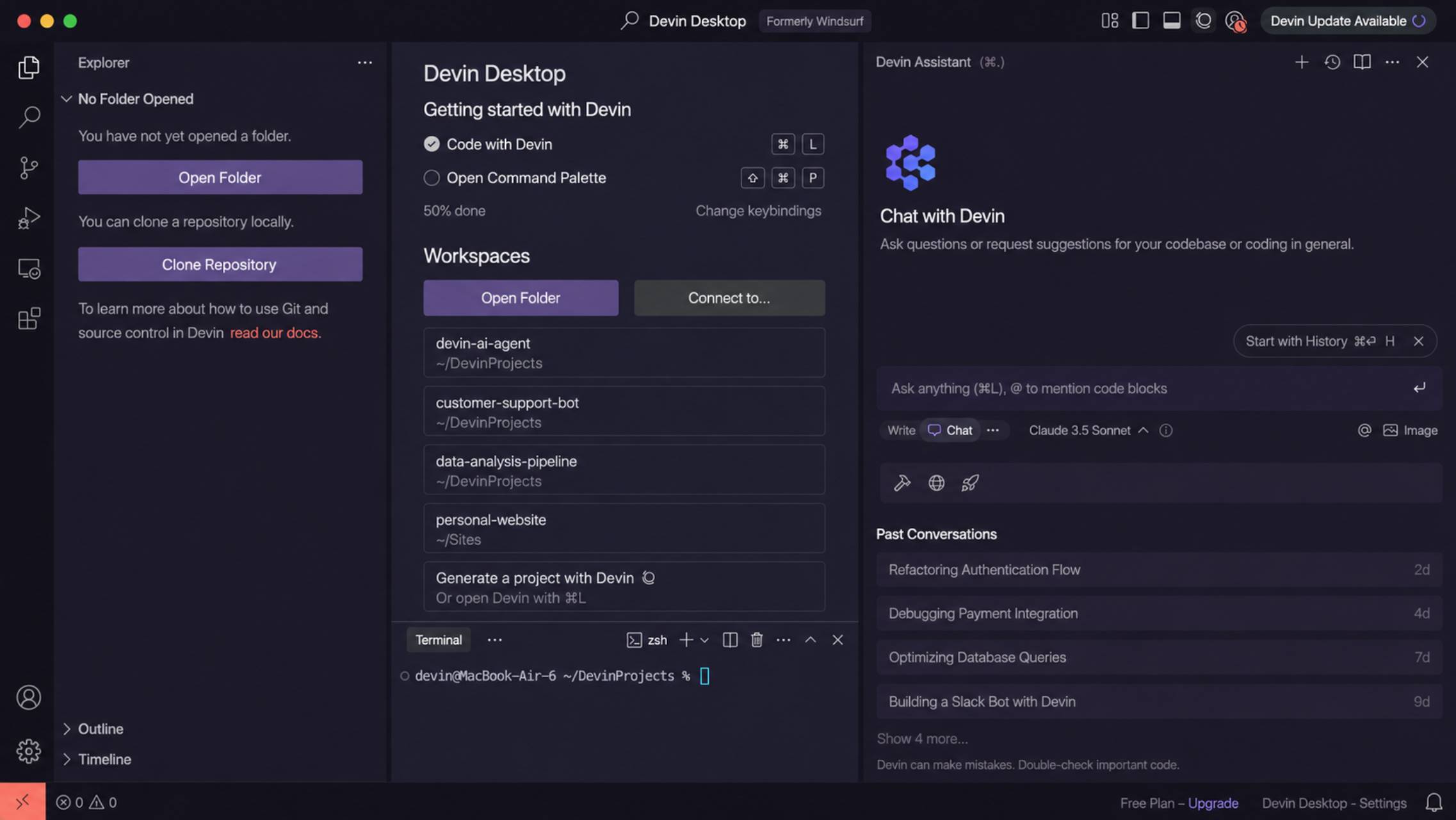The image size is (1456, 820).
Task: Follow the read our docs link
Action: tap(275, 333)
